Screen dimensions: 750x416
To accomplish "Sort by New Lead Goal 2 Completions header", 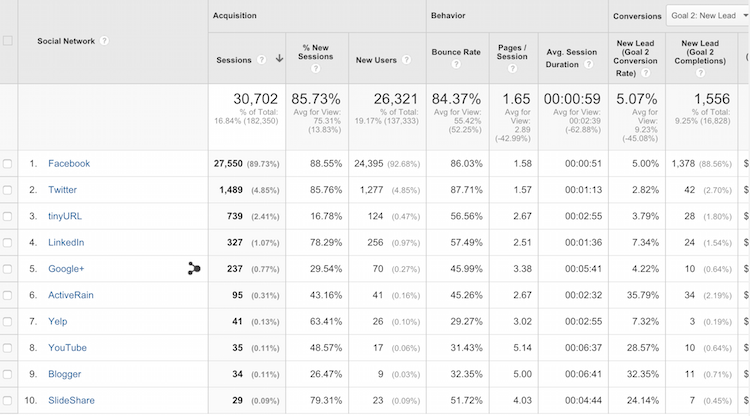I will coord(700,52).
